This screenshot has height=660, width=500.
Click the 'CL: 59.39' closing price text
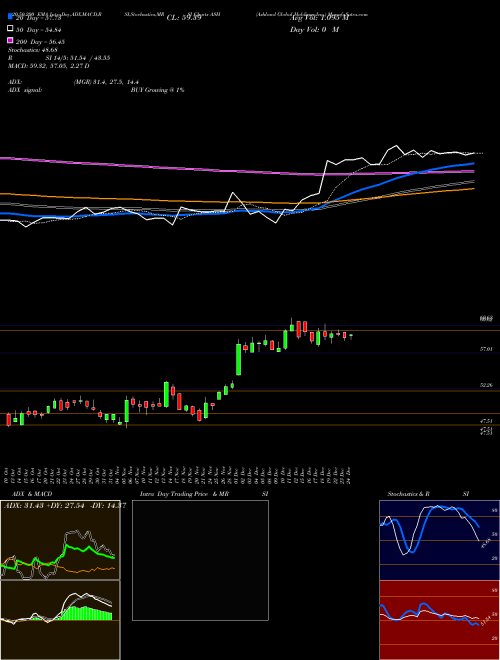pyautogui.click(x=184, y=18)
